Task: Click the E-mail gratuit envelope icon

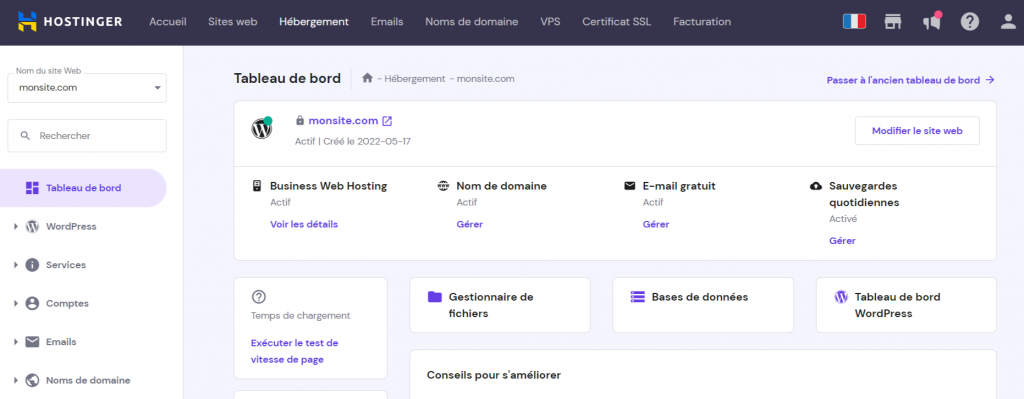Action: coord(630,186)
